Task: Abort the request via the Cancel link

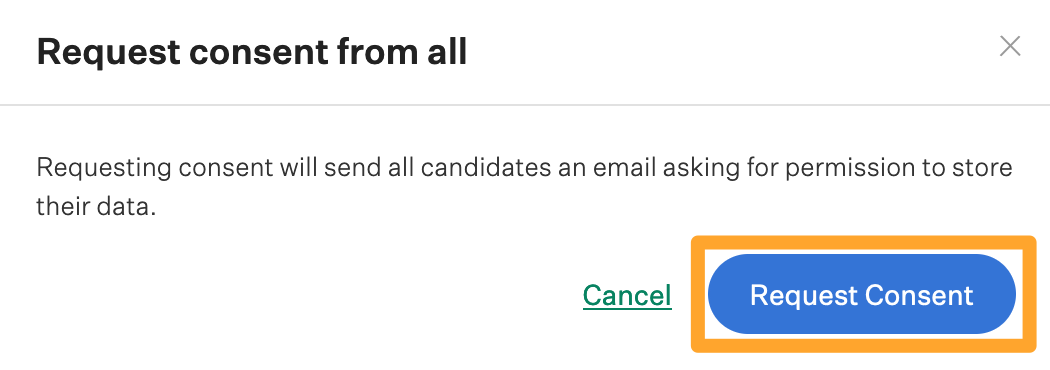Action: pos(627,295)
